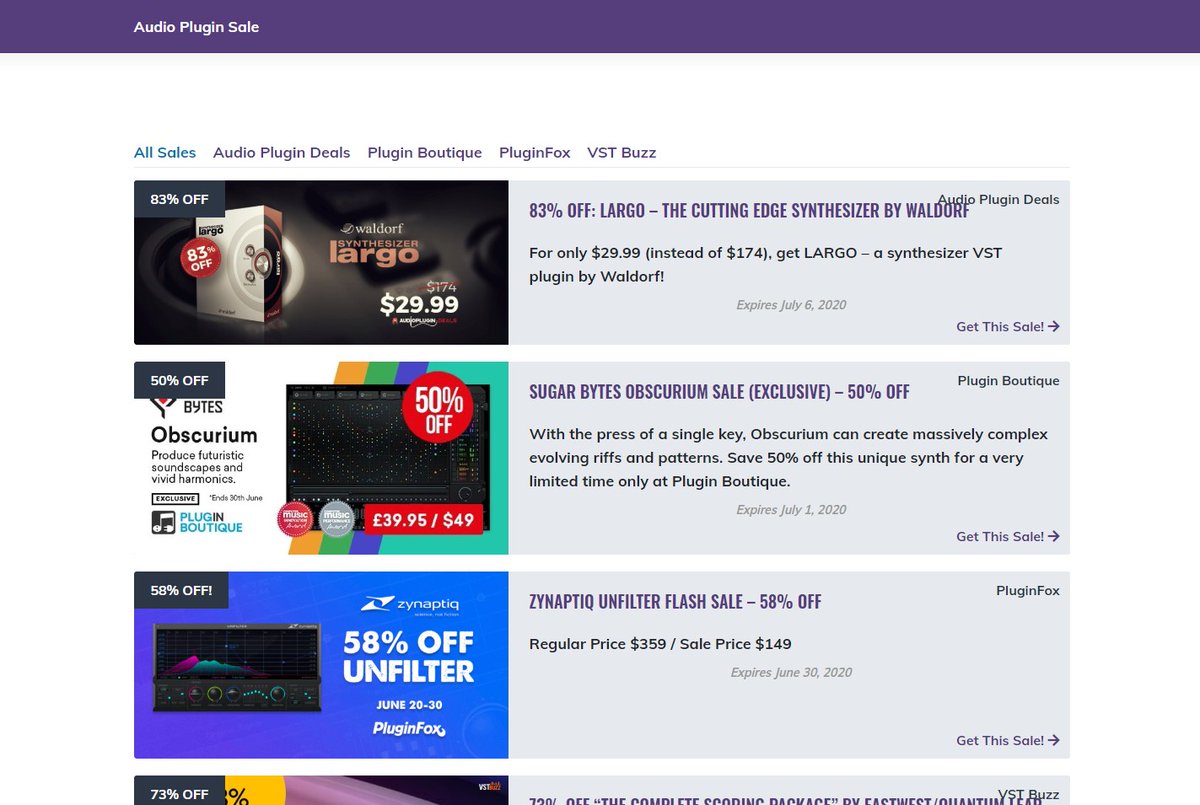Click Audio Plugin Deals label on Largo card
Viewport: 1200px width, 805px height.
pos(998,199)
